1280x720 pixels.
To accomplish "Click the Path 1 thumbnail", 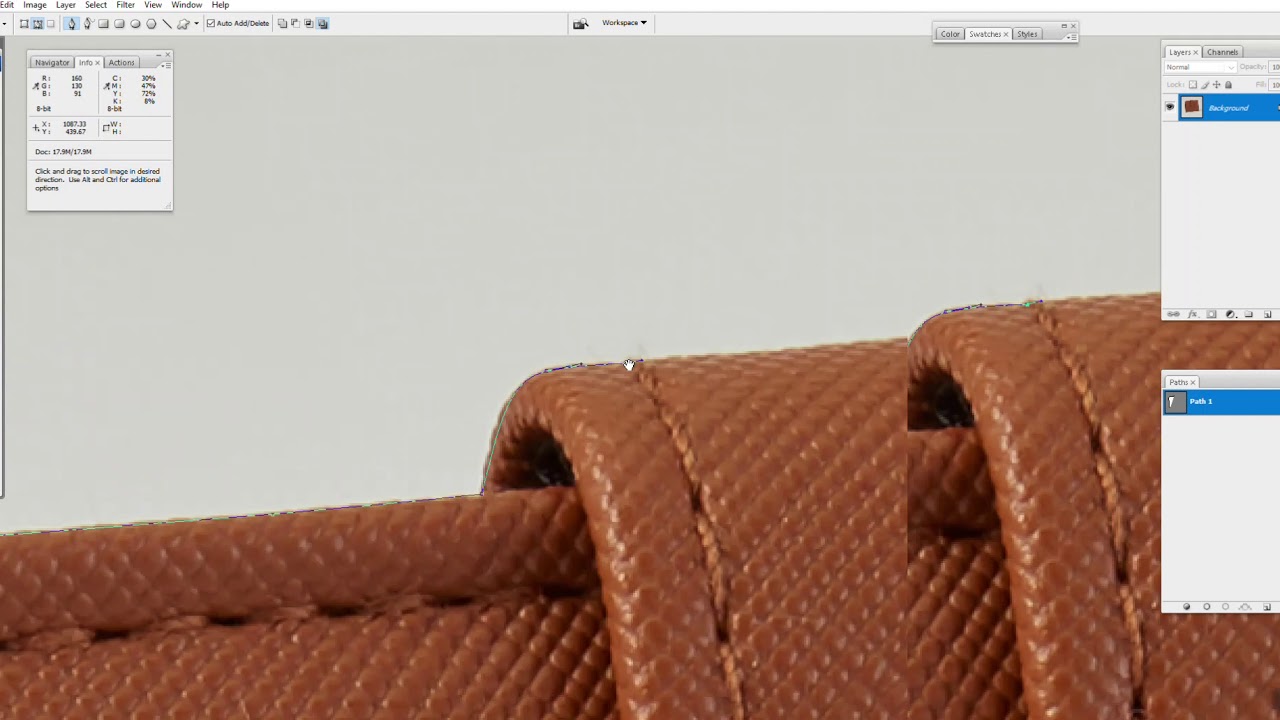I will (x=1174, y=402).
